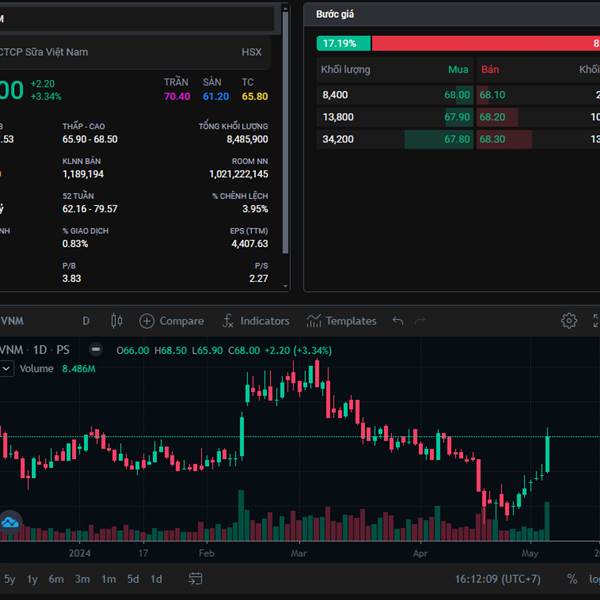The image size is (600, 600).
Task: Click ROOM NN value 1,021,222,145
Action: pyautogui.click(x=239, y=174)
